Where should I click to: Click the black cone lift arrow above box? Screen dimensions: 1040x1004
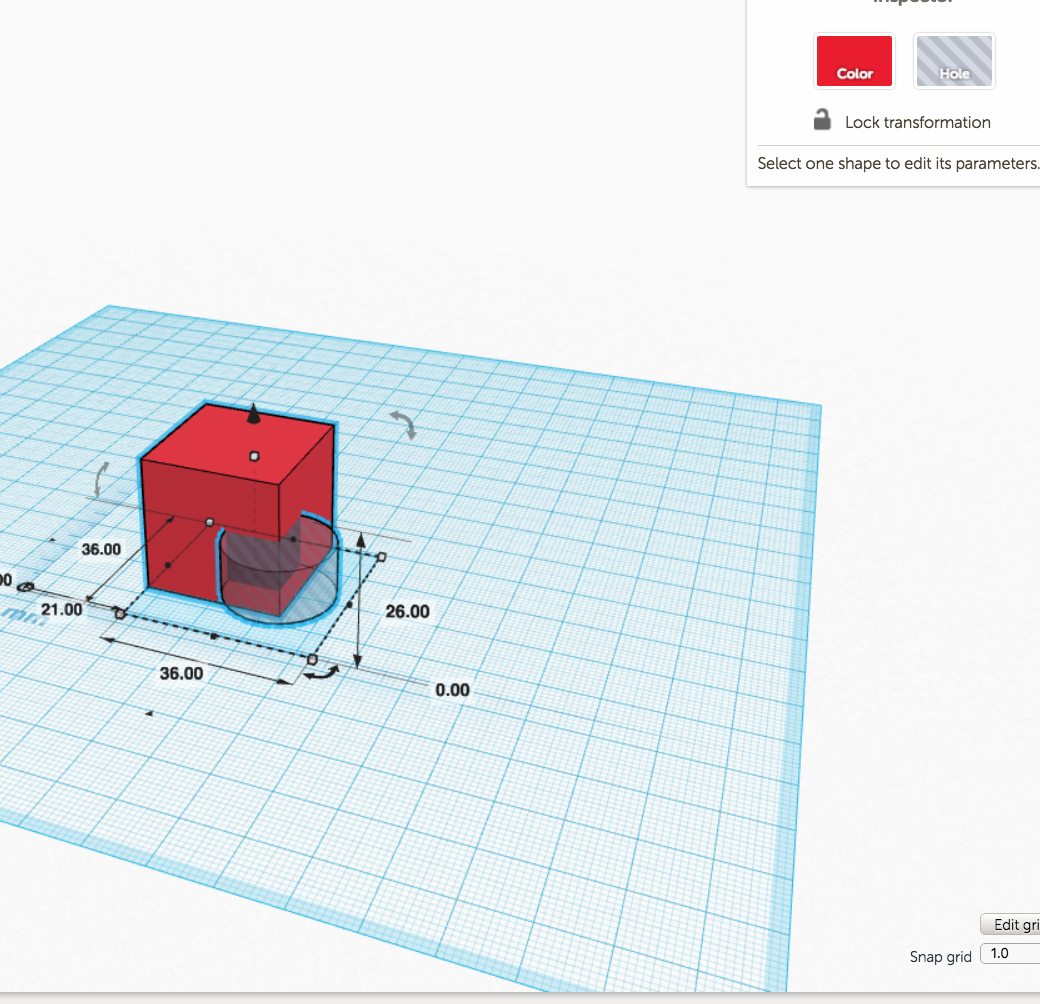coord(254,415)
